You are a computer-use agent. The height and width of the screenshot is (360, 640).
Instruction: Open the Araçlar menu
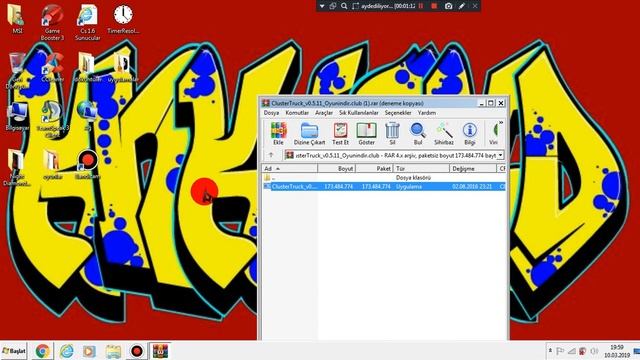[324, 113]
